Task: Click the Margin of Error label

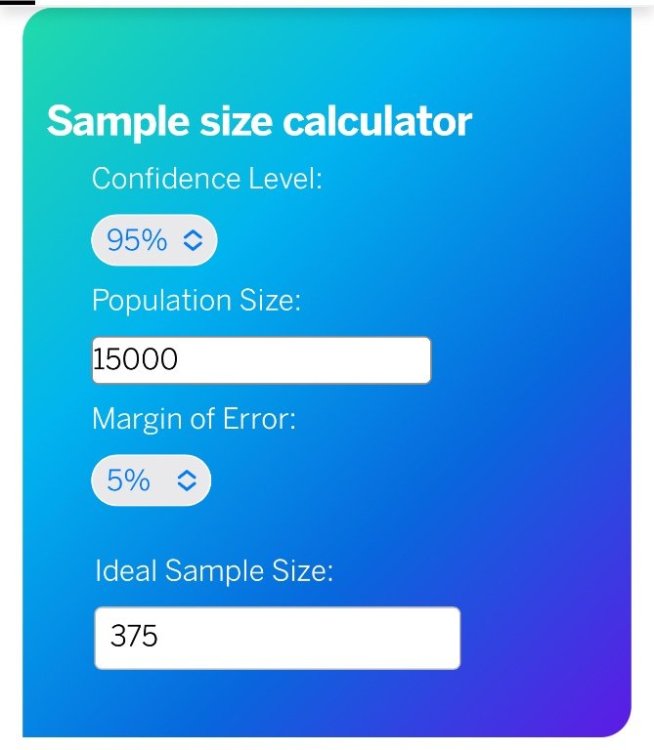Action: (x=194, y=419)
